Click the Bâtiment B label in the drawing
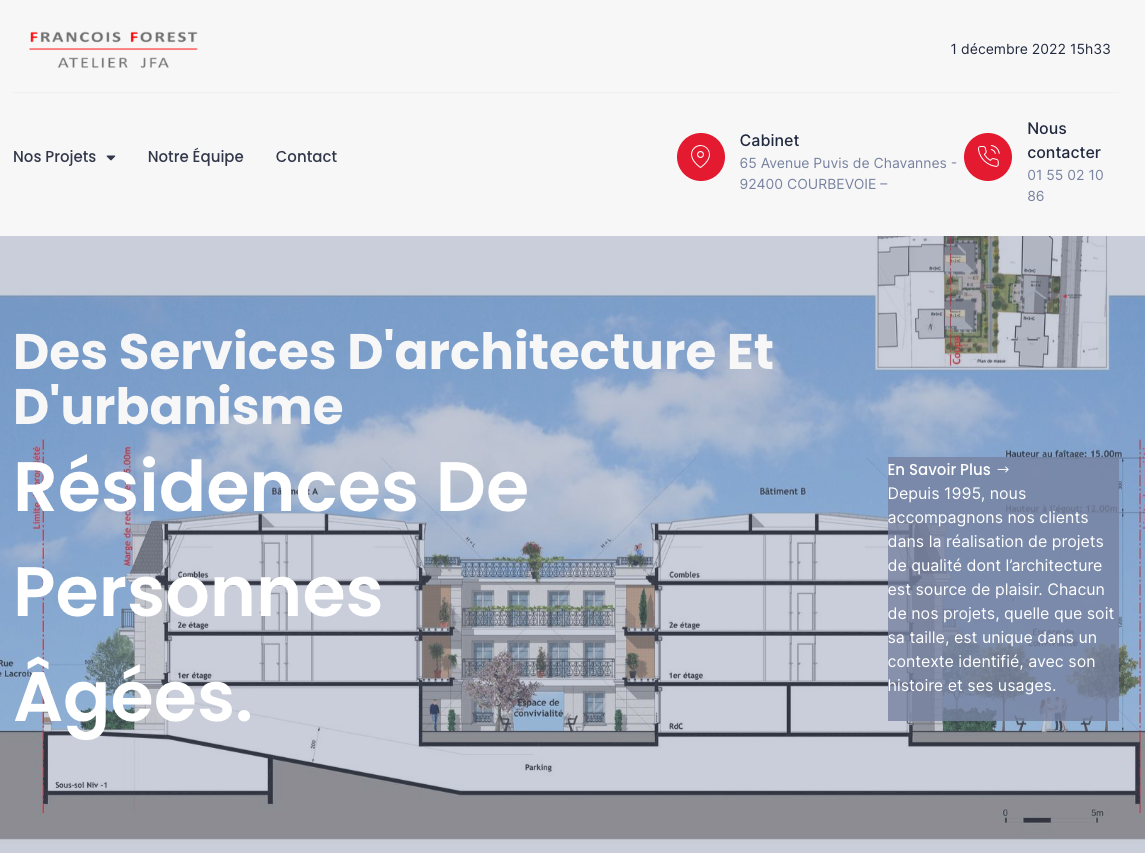Image resolution: width=1145 pixels, height=853 pixels. pos(782,491)
